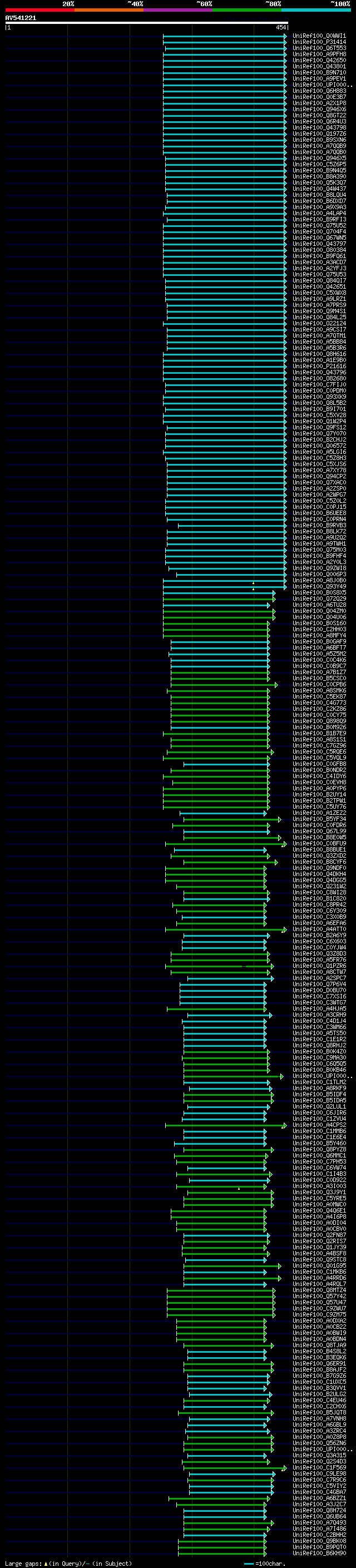Select hit label UniRef100_C5VIY2
This screenshot has height=1568, width=356.
point(319,1486)
